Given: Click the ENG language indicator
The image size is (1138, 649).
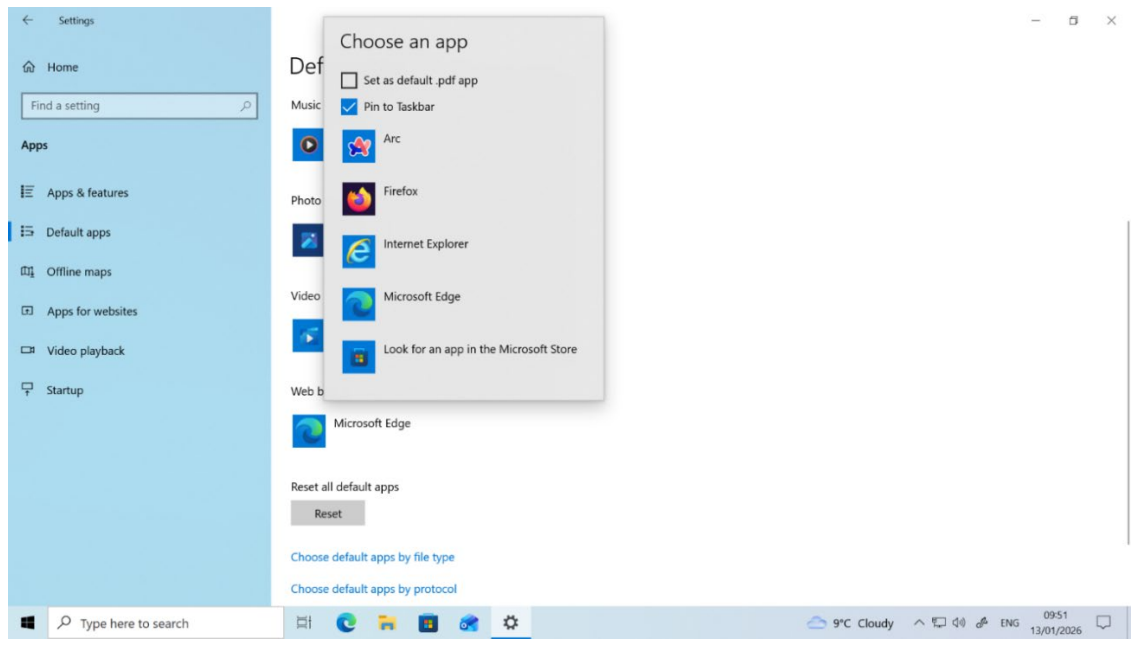Looking at the screenshot, I should 1010,623.
